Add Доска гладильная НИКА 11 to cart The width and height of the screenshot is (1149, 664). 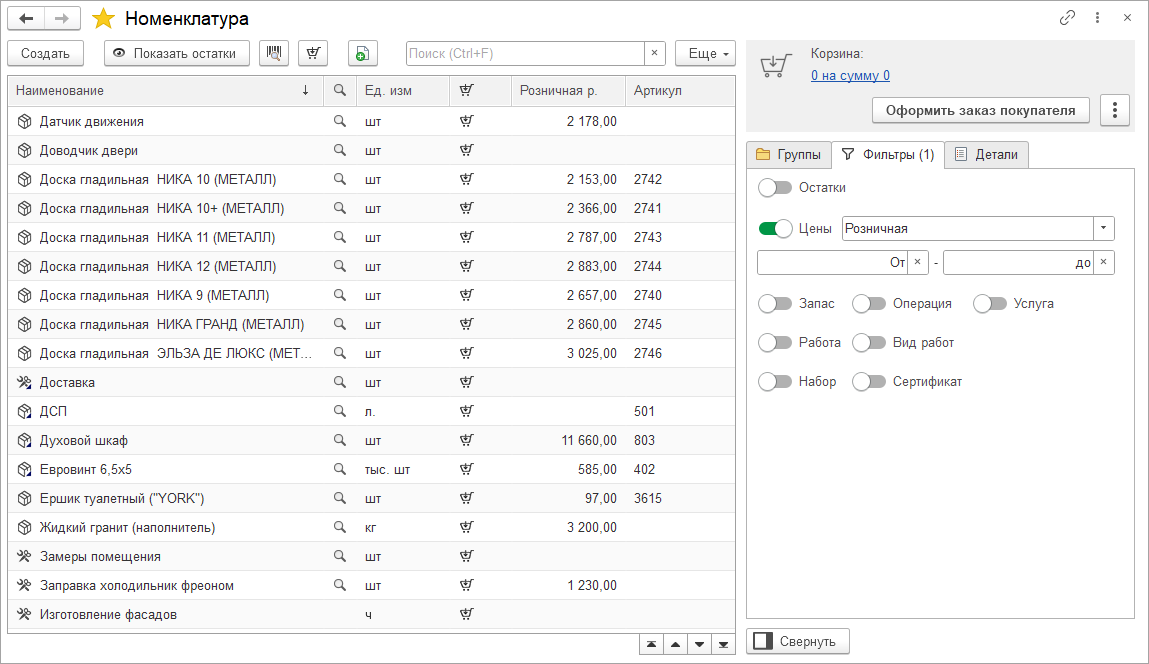(466, 237)
